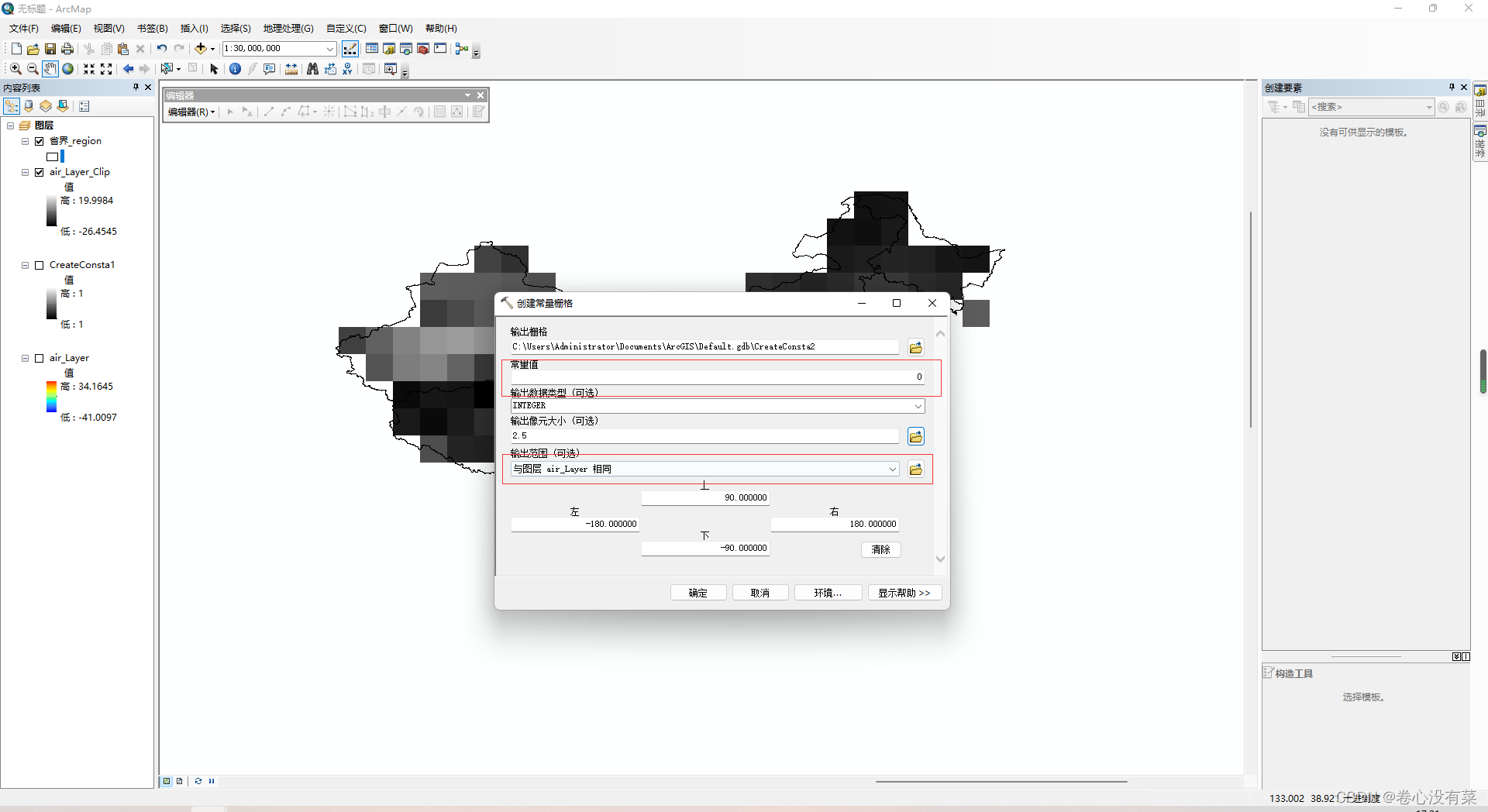Open the red ArcToolbox icon
The width and height of the screenshot is (1488, 812).
point(423,49)
